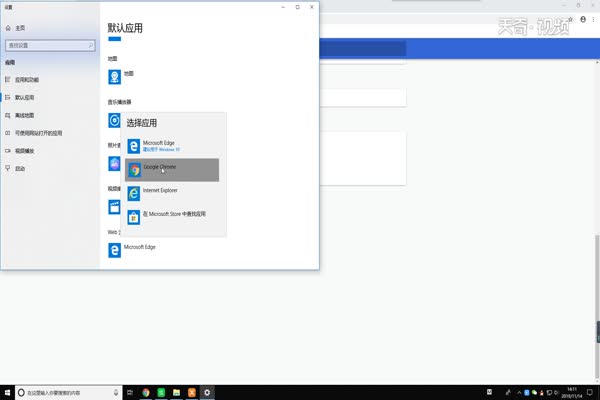Click the video player default app icon
600x400 pixels.
(x=114, y=207)
